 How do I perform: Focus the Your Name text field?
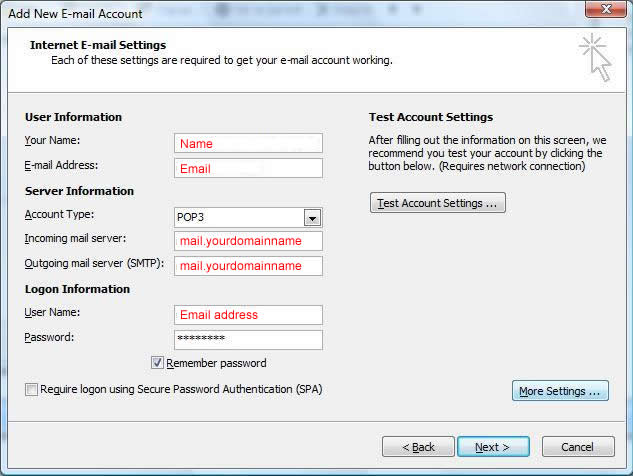pyautogui.click(x=248, y=143)
